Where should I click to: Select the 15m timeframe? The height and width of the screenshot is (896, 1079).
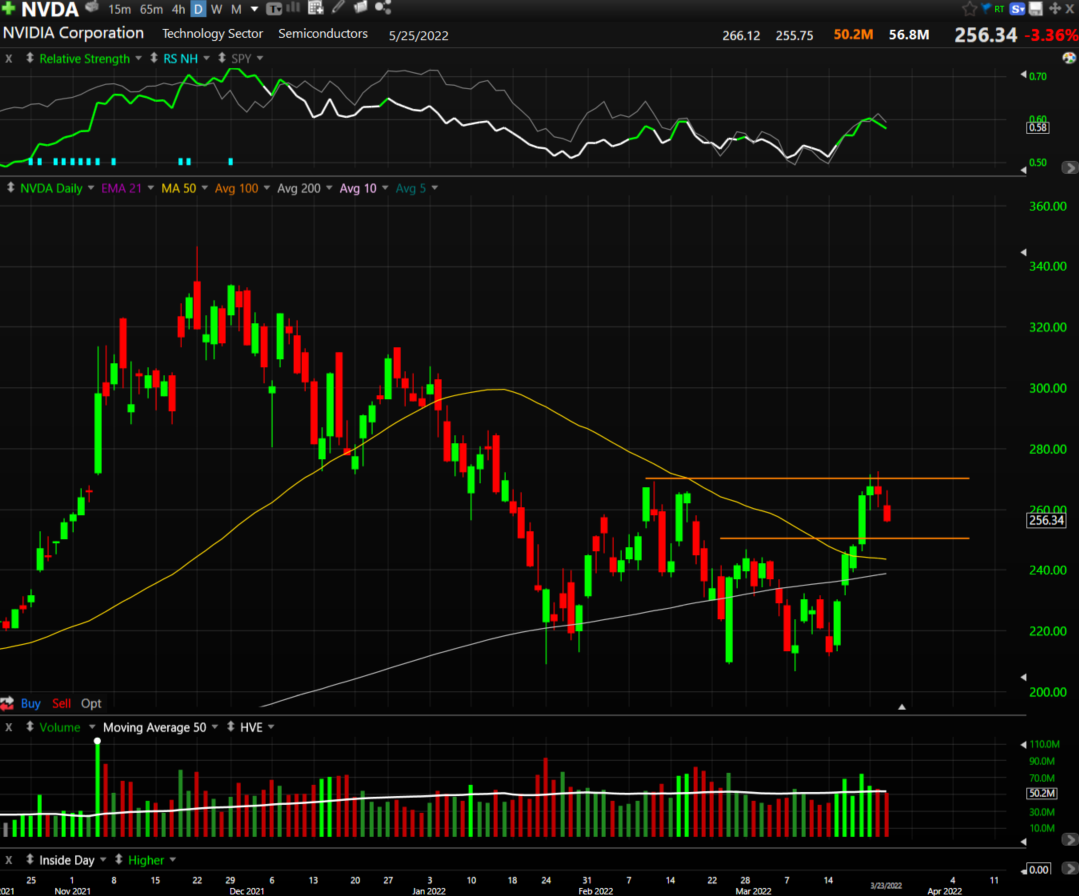119,10
